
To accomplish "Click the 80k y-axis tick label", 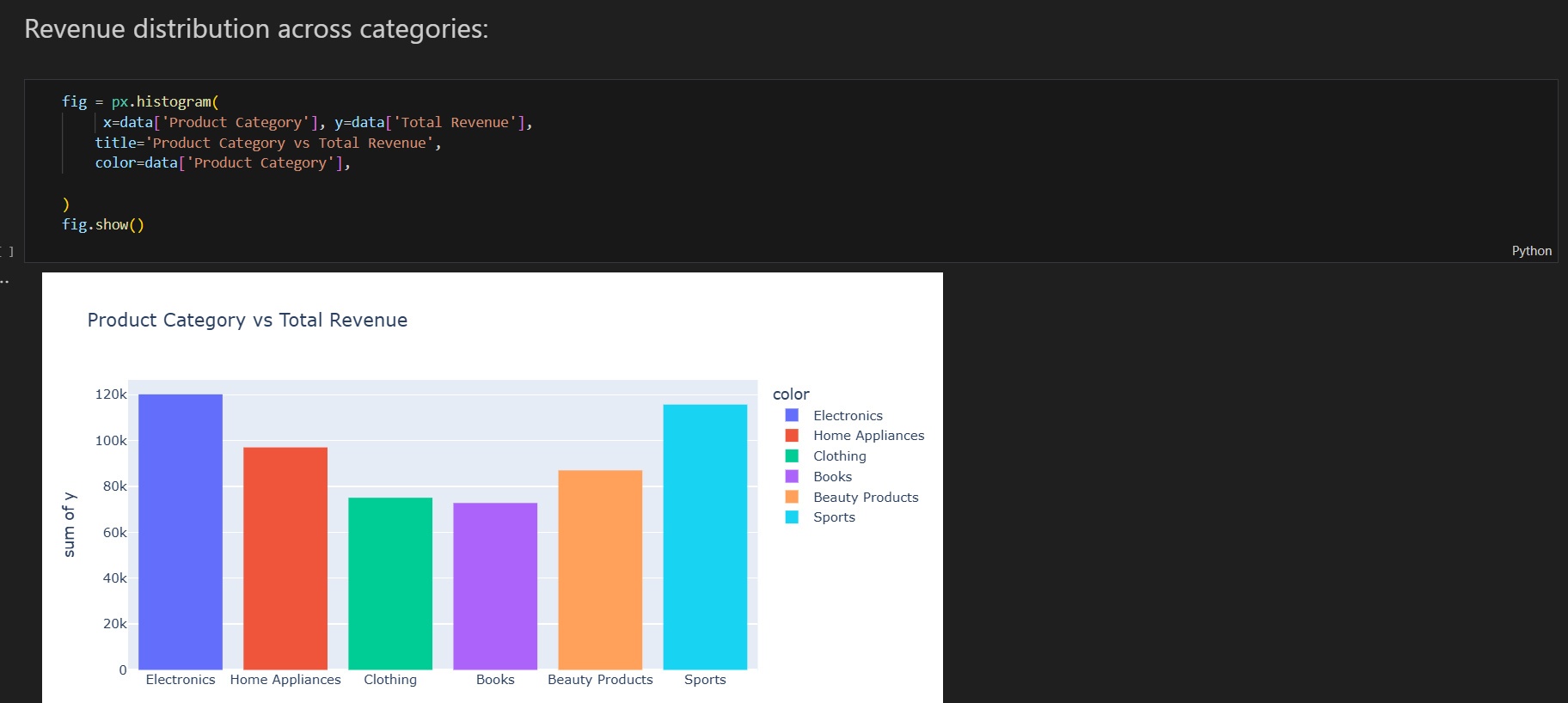I will (115, 486).
